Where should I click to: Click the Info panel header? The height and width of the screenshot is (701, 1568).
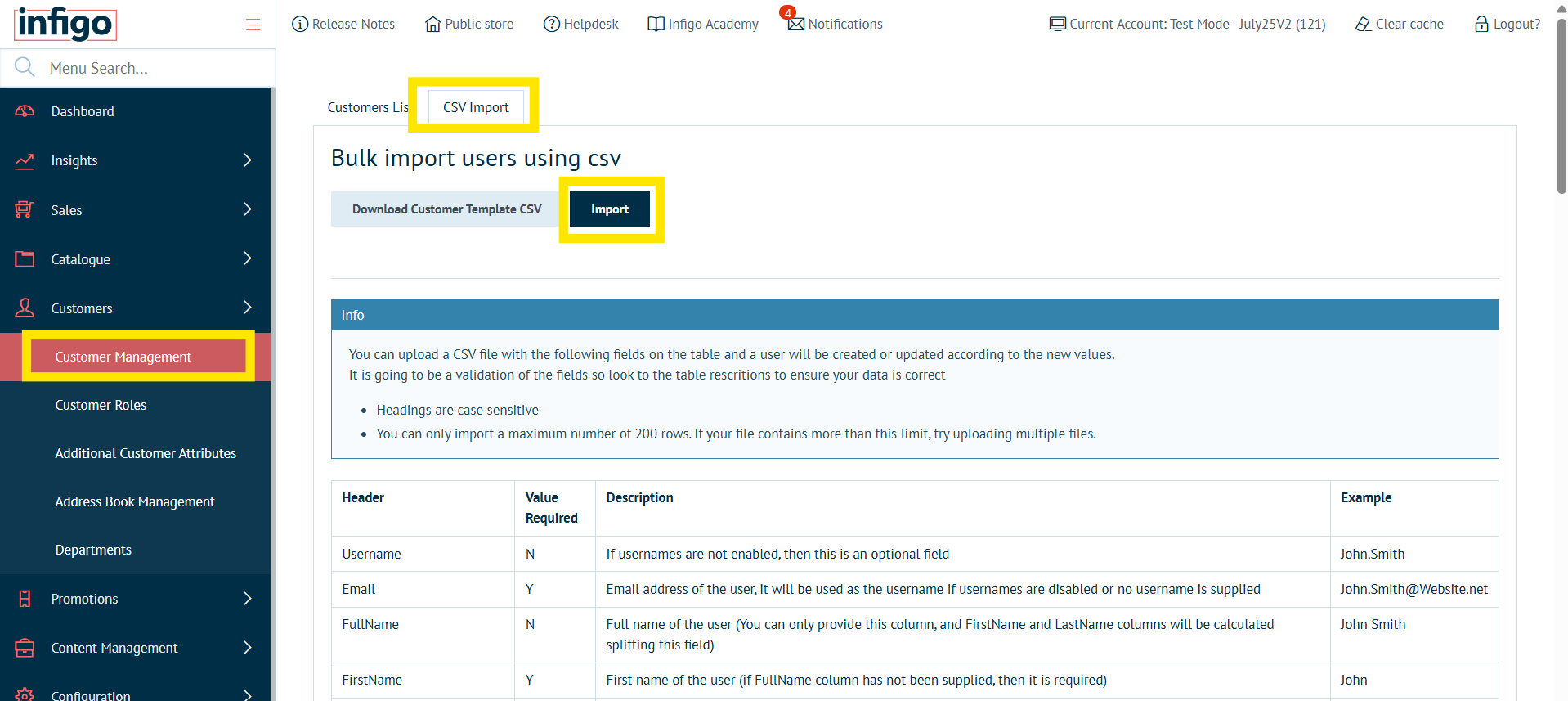(915, 315)
